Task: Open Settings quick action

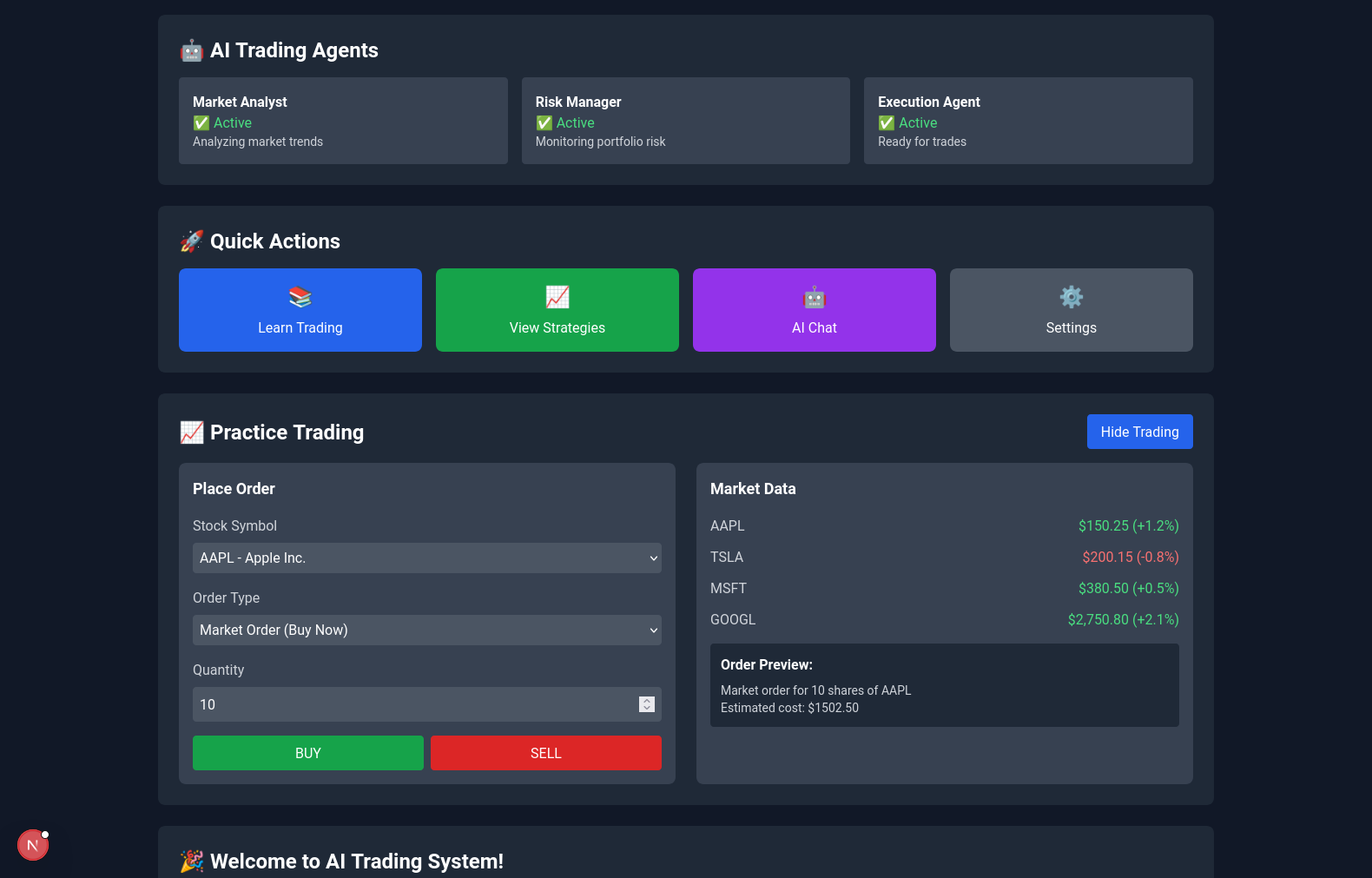Action: (x=1072, y=310)
